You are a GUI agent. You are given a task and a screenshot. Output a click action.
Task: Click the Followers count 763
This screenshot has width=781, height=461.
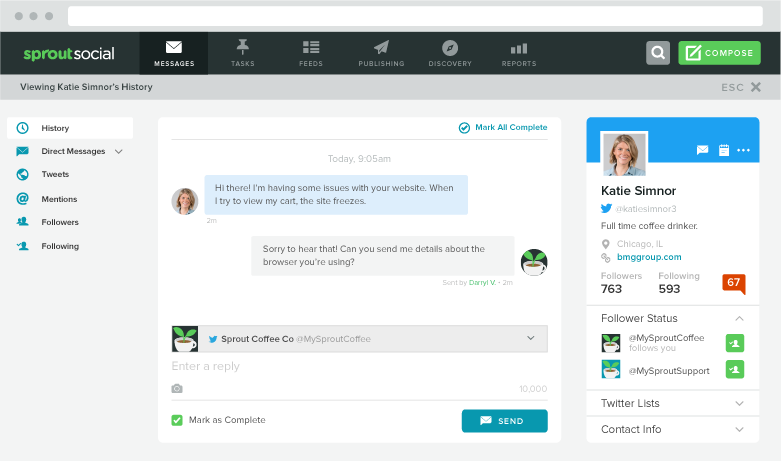click(611, 289)
